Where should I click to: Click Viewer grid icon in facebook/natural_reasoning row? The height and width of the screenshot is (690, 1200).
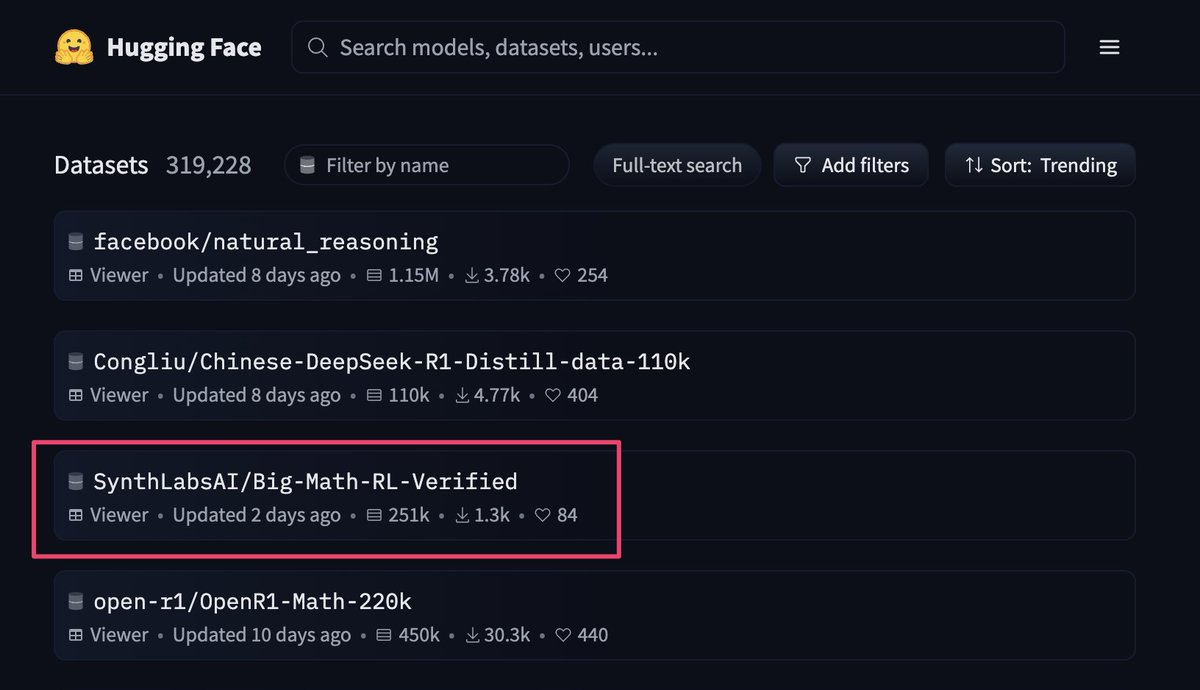[x=75, y=275]
